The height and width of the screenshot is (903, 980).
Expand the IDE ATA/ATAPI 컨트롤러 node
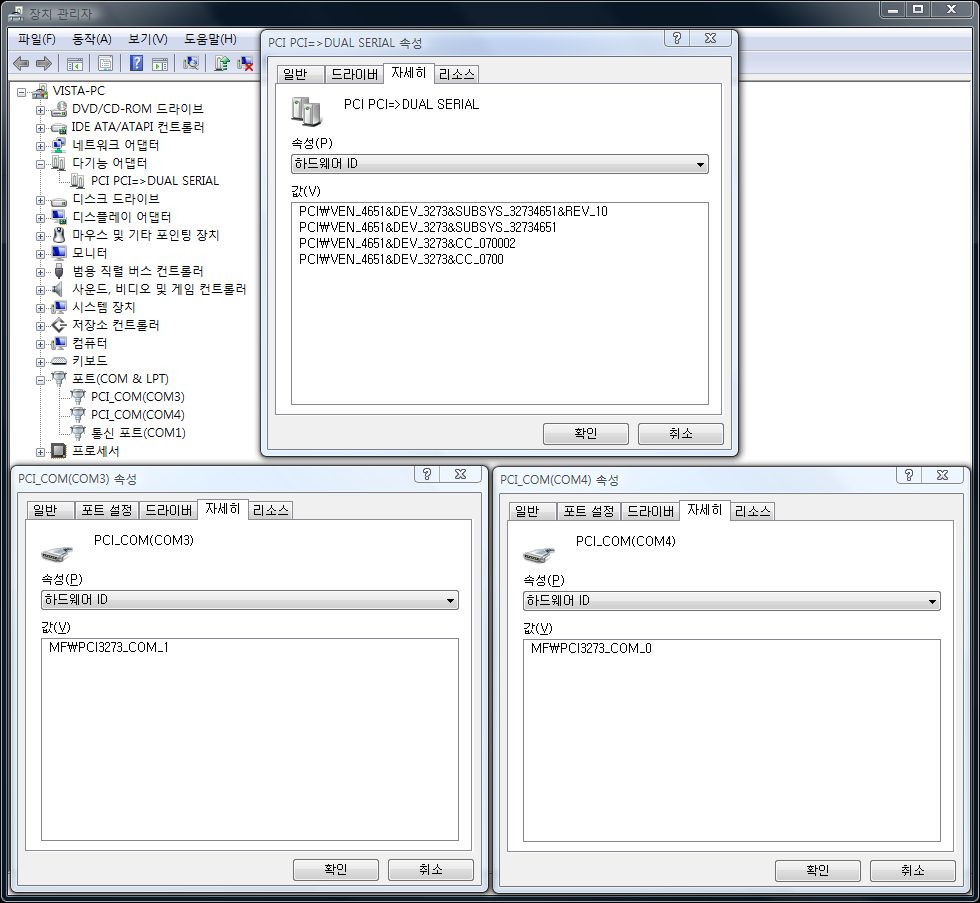(x=41, y=128)
